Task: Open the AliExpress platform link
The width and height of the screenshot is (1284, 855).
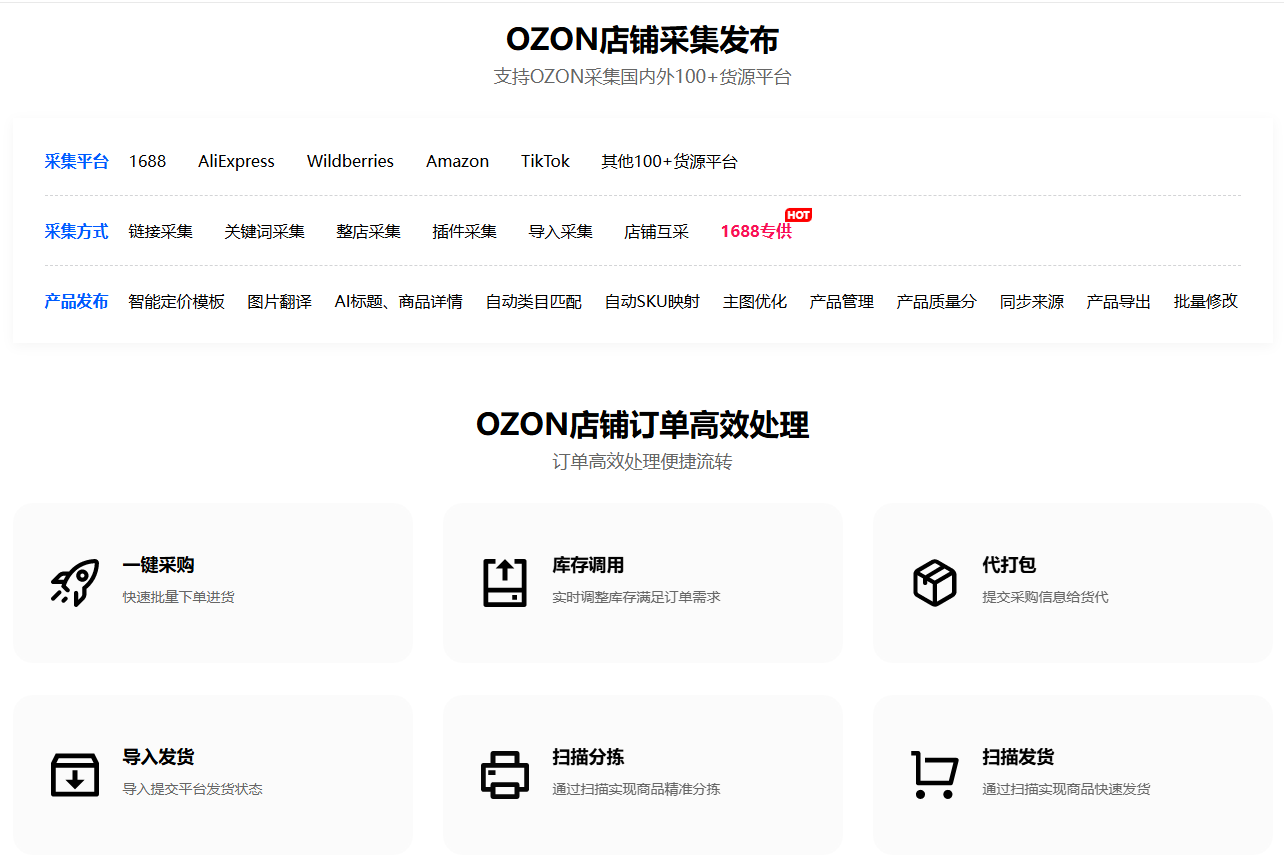Action: (236, 162)
